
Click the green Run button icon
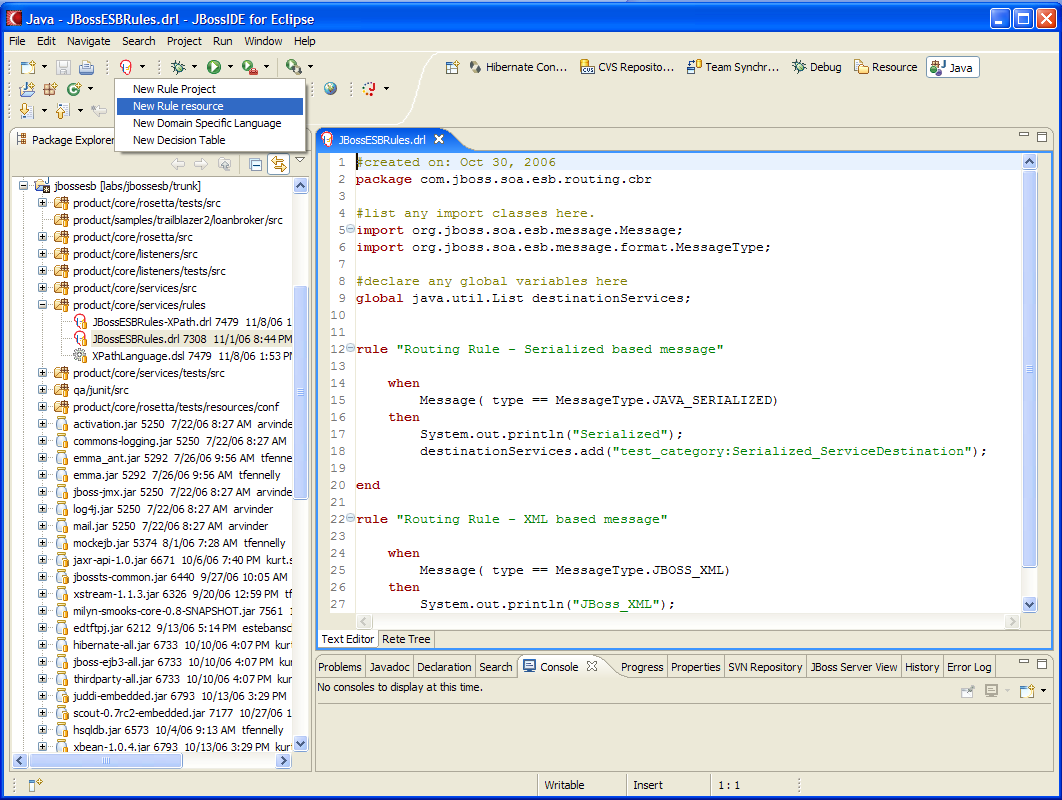pyautogui.click(x=214, y=67)
